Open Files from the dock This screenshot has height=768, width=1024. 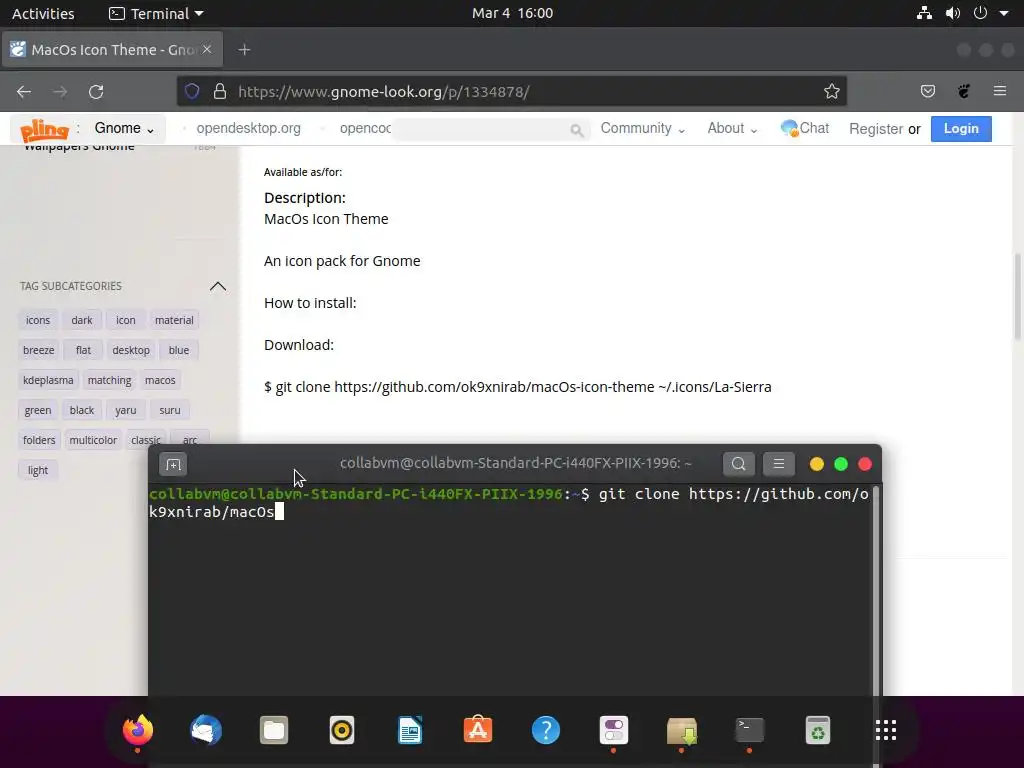point(274,729)
